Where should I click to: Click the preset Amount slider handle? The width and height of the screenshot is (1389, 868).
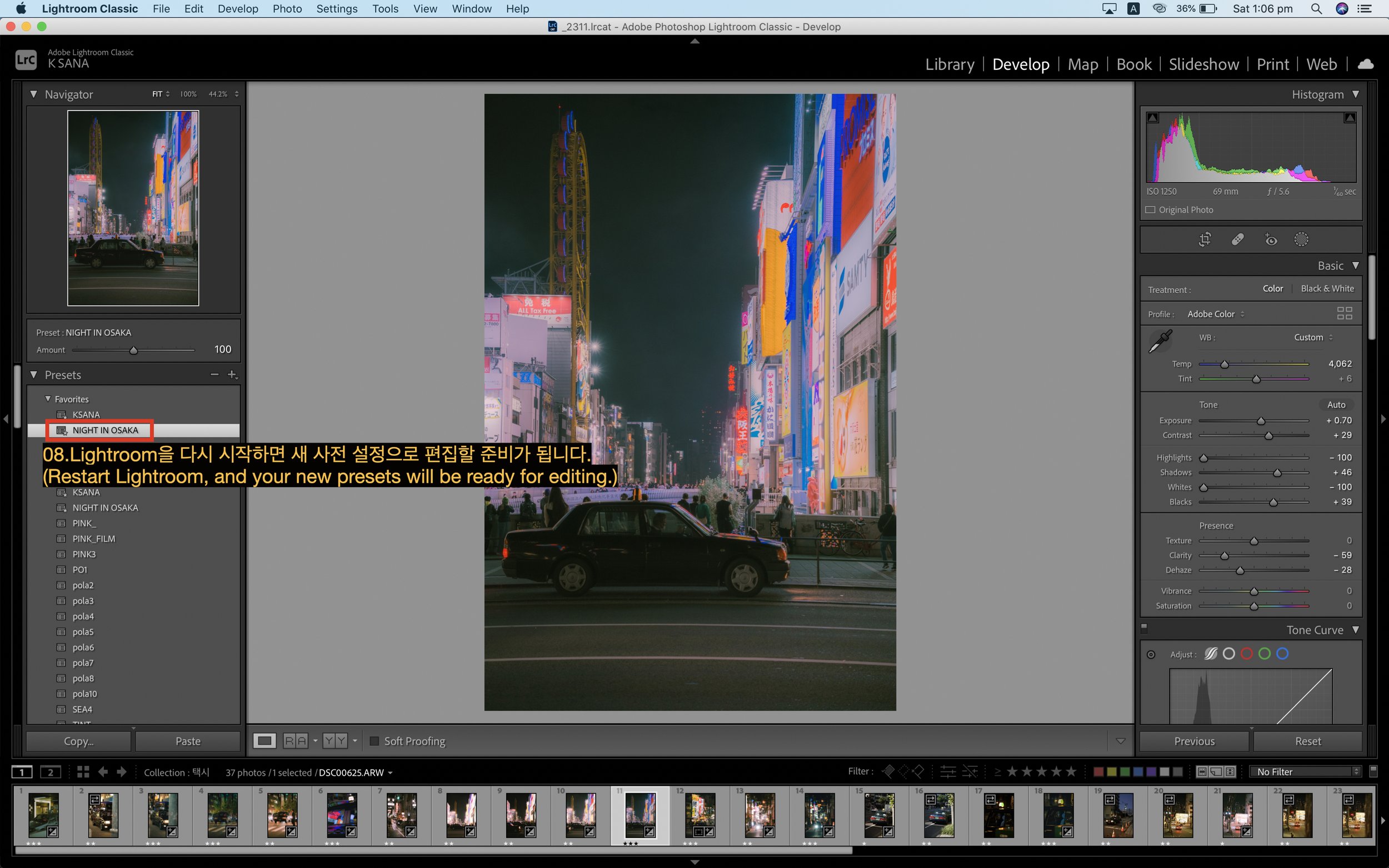click(133, 350)
